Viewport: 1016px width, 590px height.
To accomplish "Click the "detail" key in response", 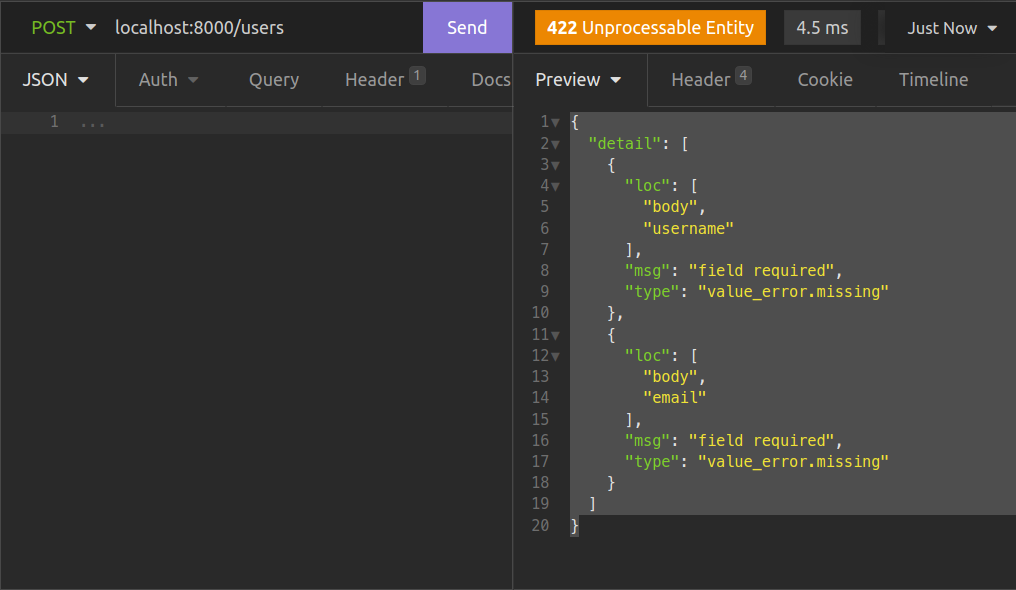I will point(624,143).
